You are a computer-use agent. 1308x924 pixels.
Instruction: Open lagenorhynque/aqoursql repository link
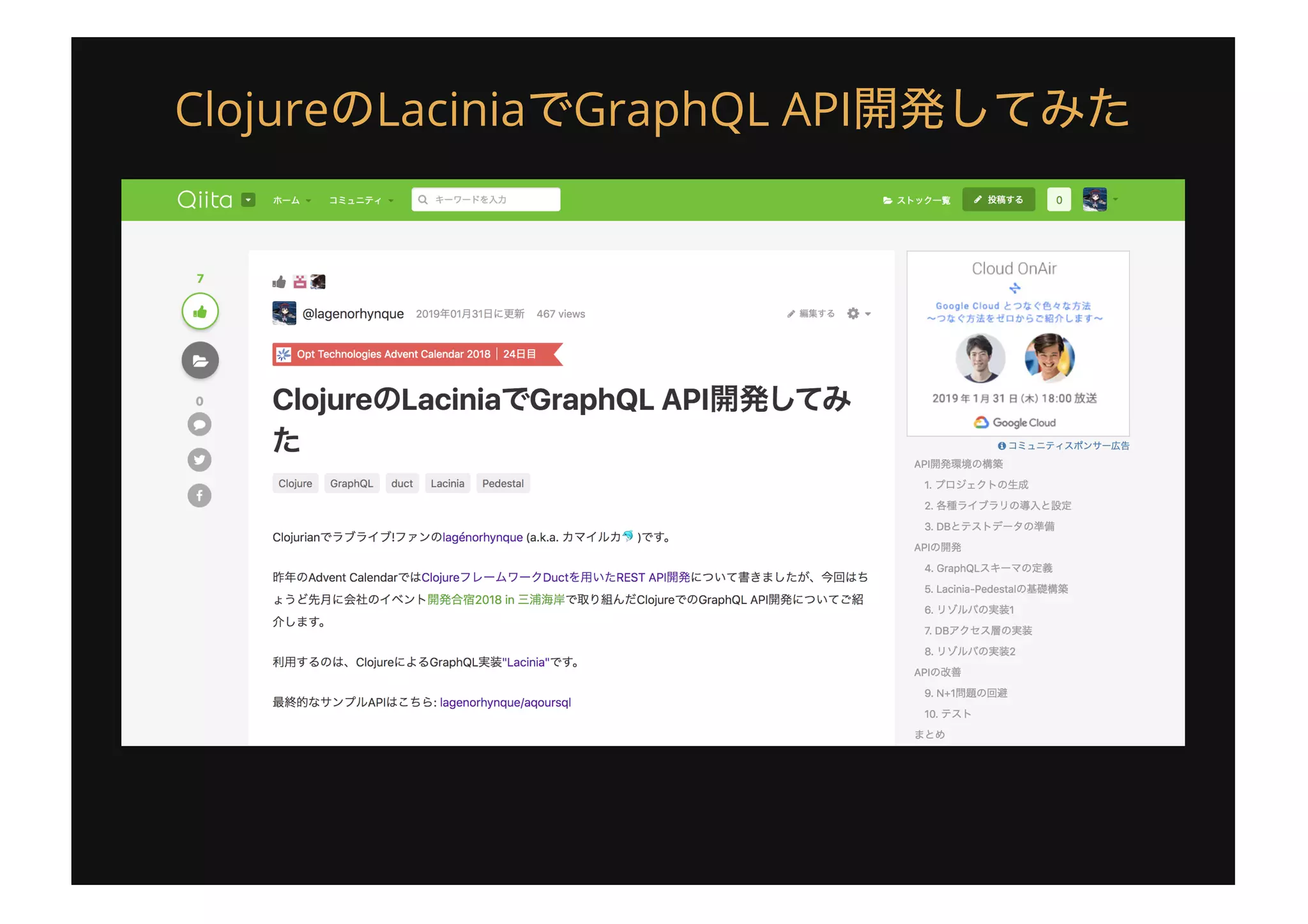[505, 702]
